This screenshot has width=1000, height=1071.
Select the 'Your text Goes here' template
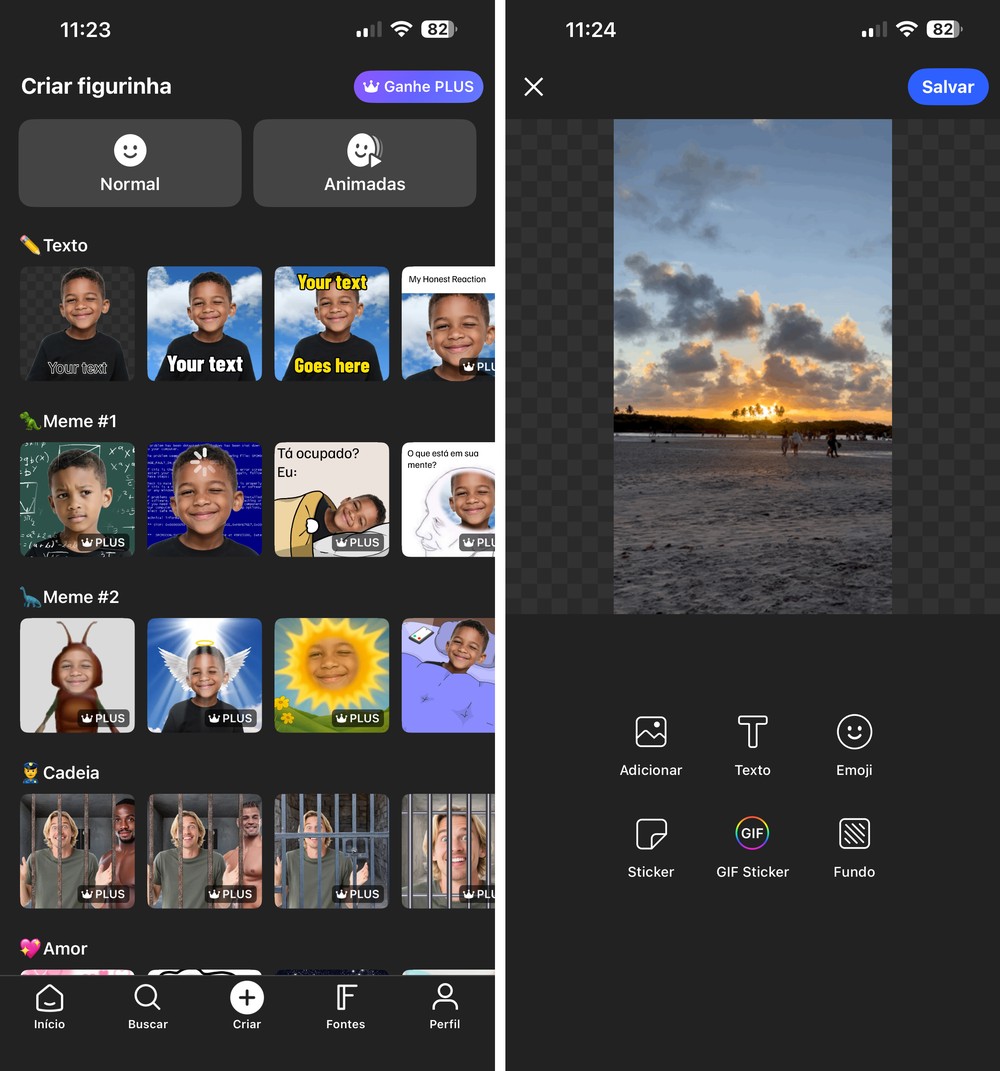point(331,324)
